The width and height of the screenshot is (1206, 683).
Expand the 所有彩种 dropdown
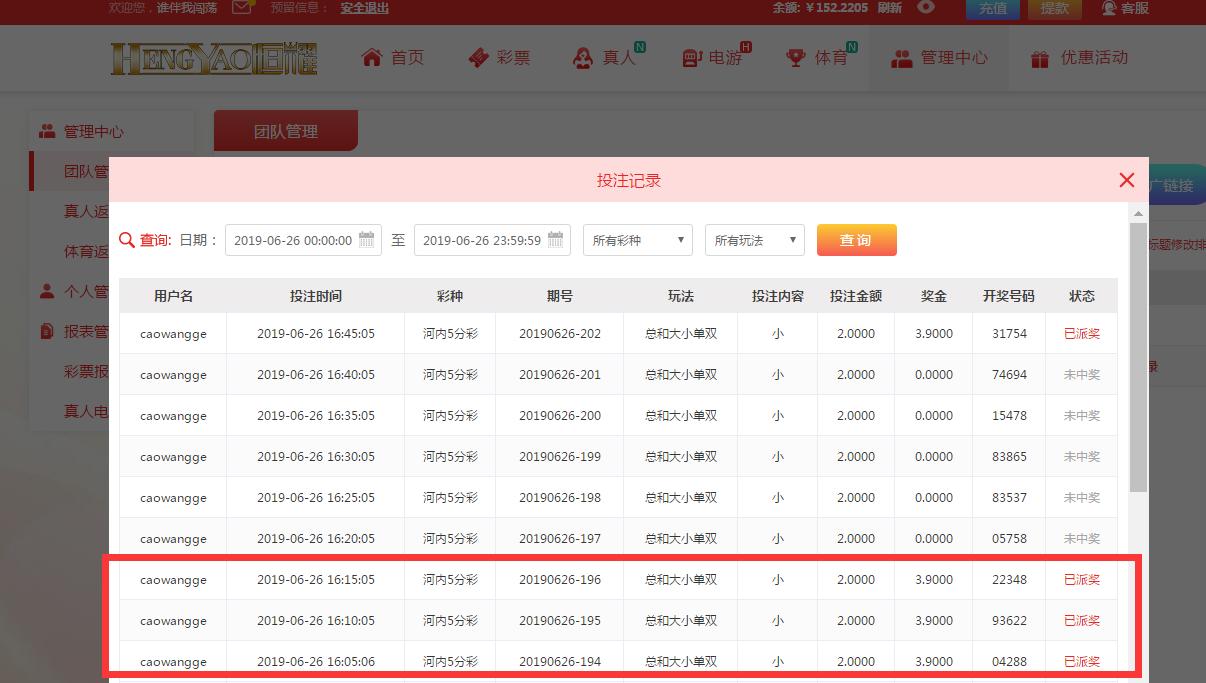[638, 240]
